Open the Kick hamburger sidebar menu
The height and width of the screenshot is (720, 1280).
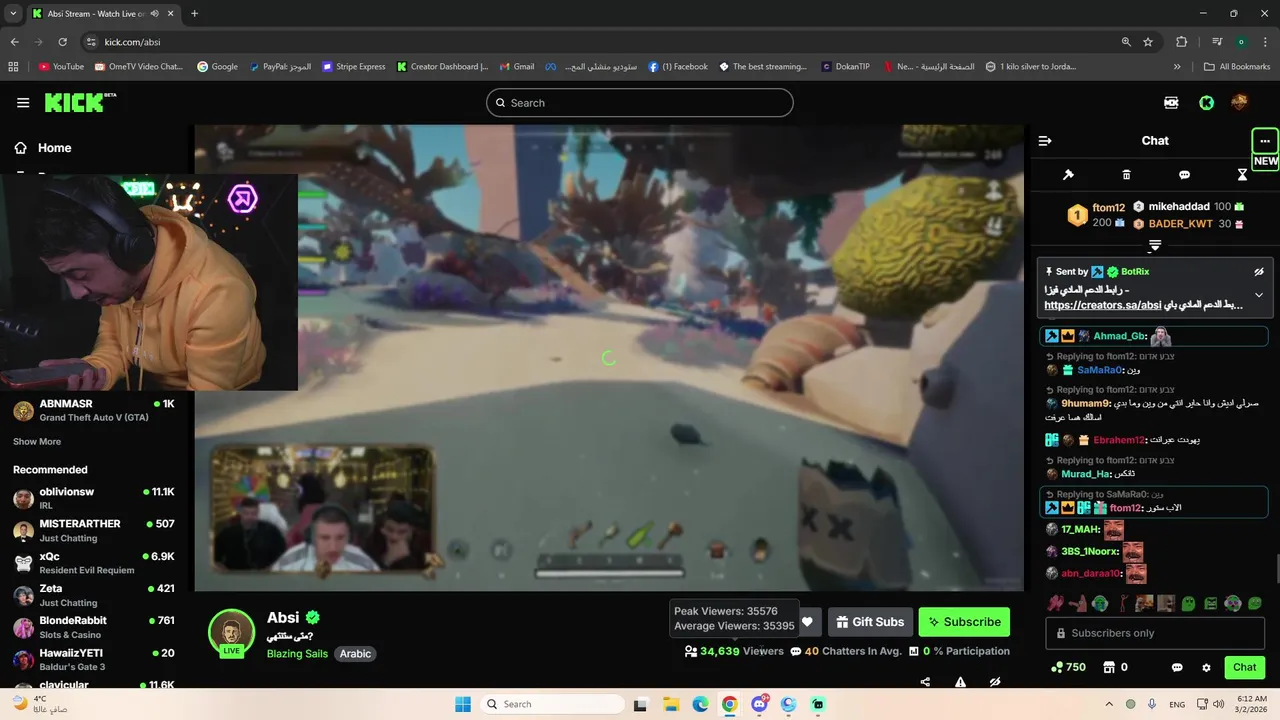[23, 103]
